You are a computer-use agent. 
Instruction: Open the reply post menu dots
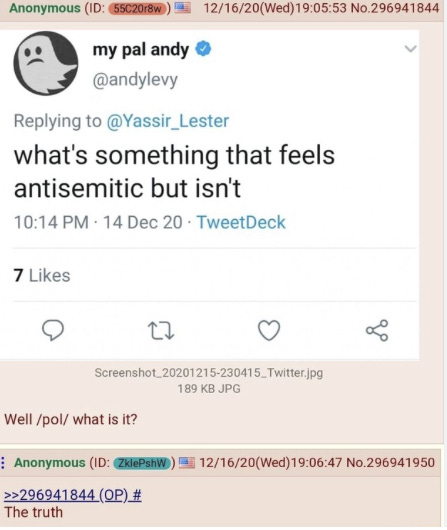[3, 462]
